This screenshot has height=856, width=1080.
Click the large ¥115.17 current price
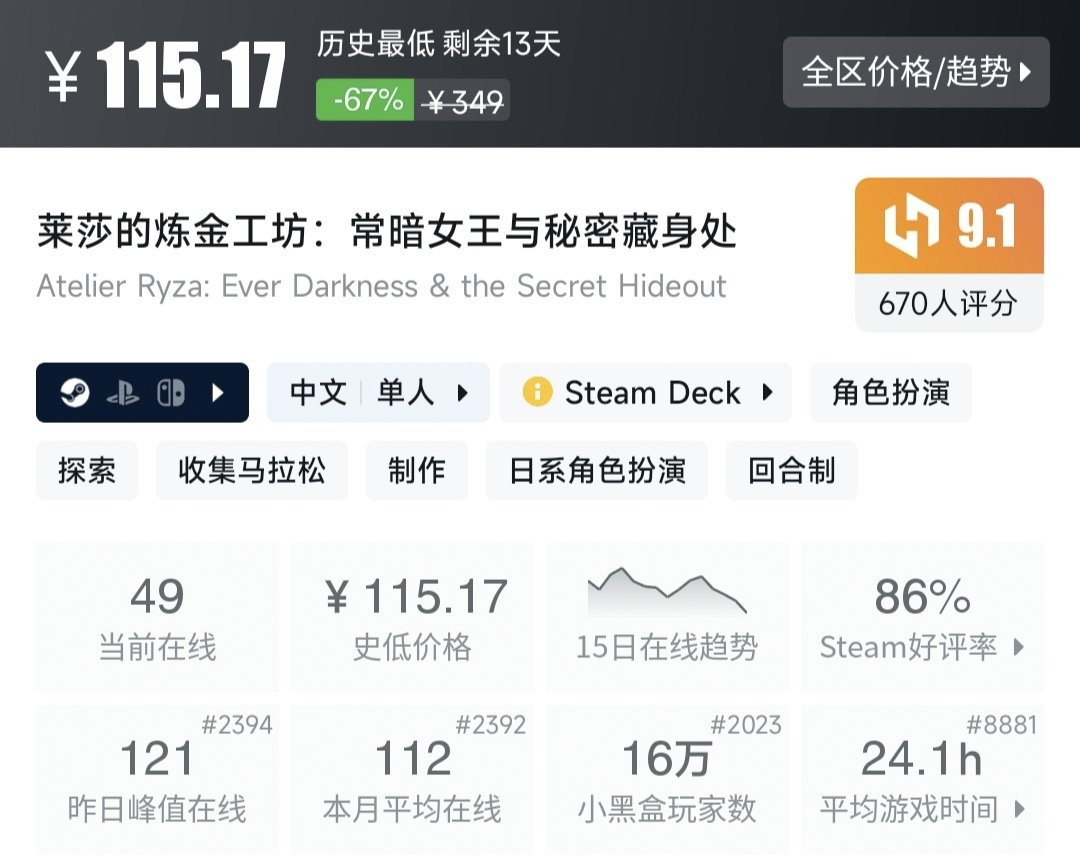click(x=166, y=74)
